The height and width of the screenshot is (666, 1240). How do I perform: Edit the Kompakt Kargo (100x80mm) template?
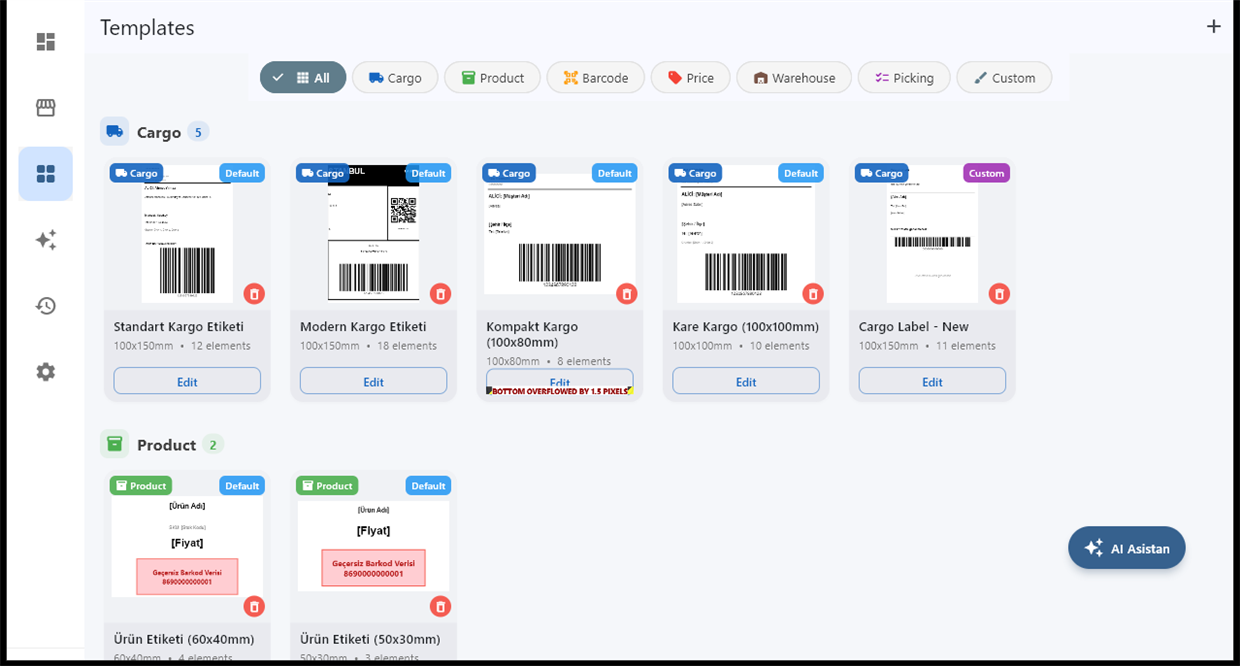559,381
